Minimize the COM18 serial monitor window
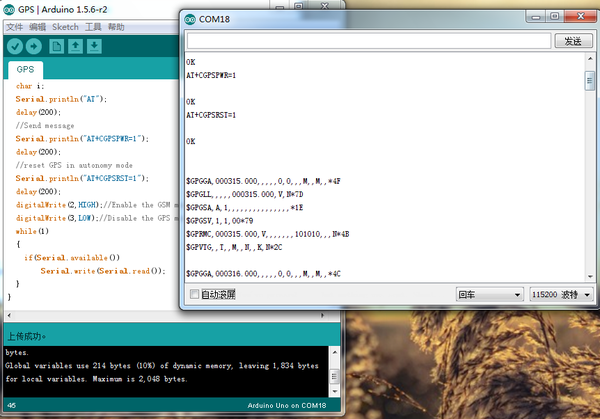600x419 pixels. pyautogui.click(x=536, y=17)
